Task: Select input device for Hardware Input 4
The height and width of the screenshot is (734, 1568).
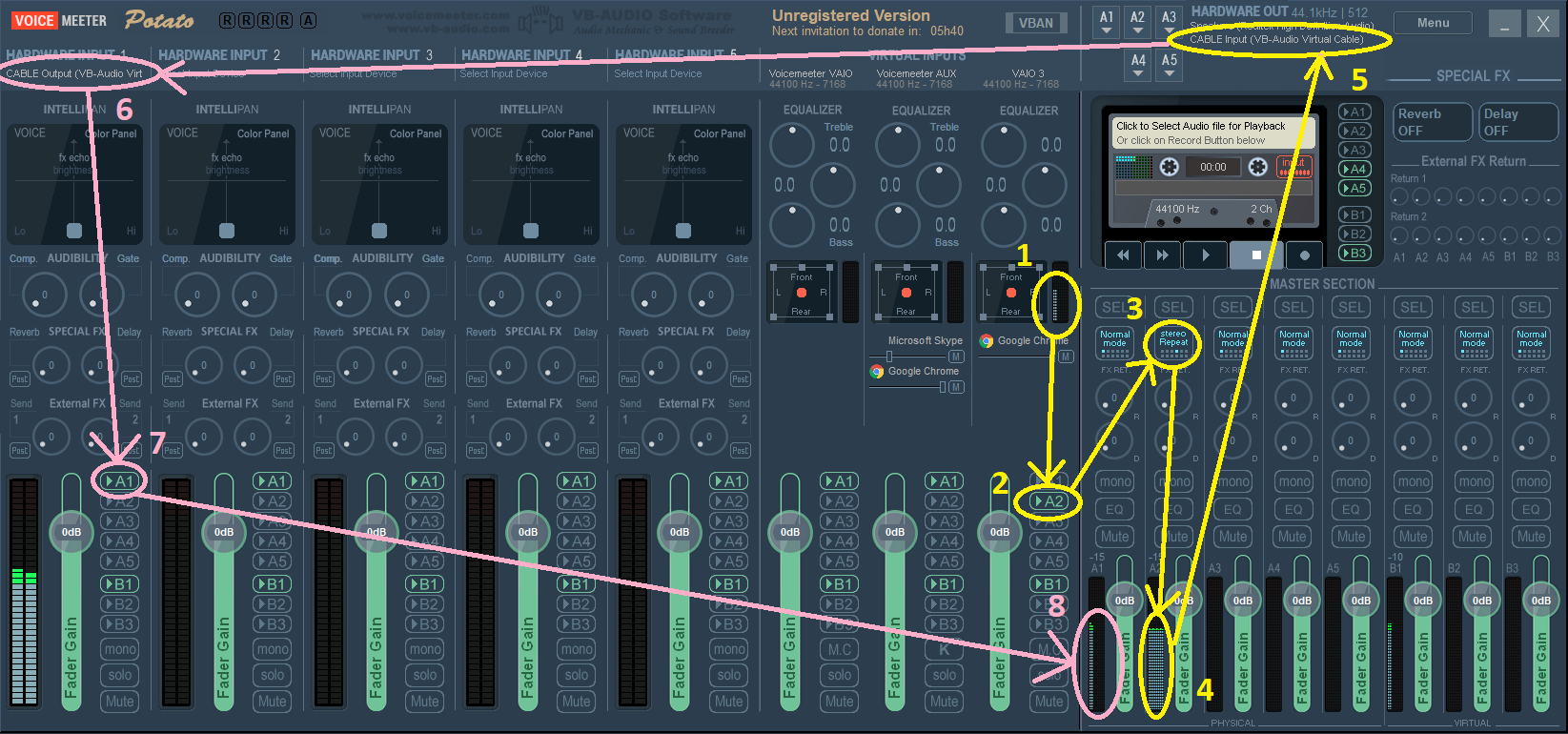Action: tap(503, 73)
